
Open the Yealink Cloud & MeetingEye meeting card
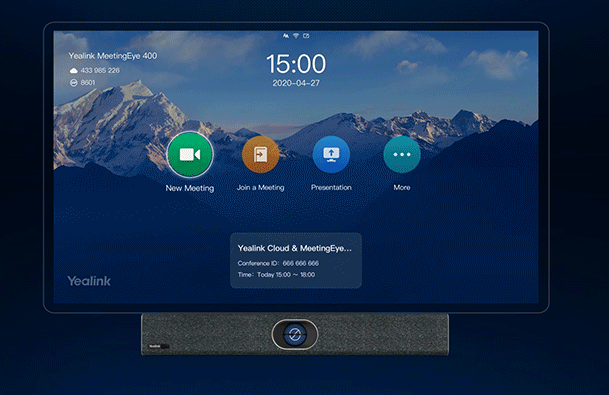[x=296, y=261]
